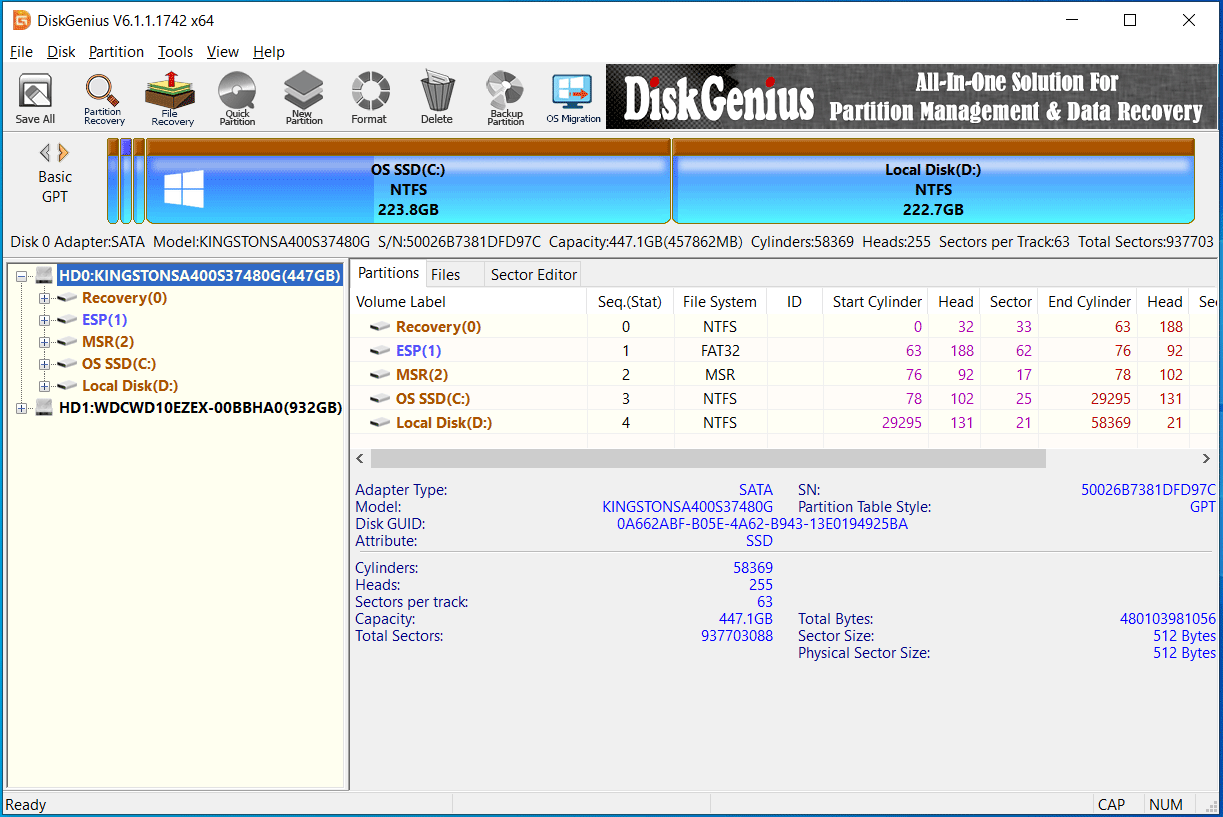The height and width of the screenshot is (817, 1223).
Task: Click the New Partition icon
Action: [x=303, y=97]
